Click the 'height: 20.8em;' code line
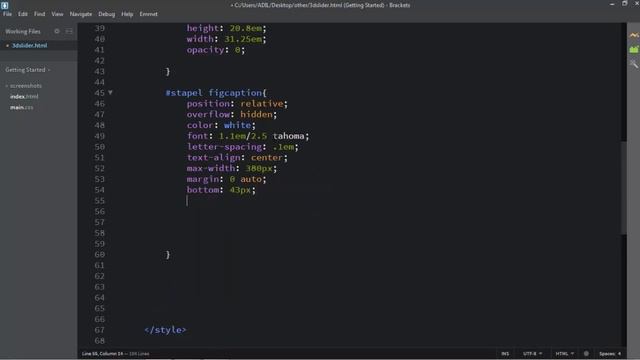640x360 pixels. 227,28
